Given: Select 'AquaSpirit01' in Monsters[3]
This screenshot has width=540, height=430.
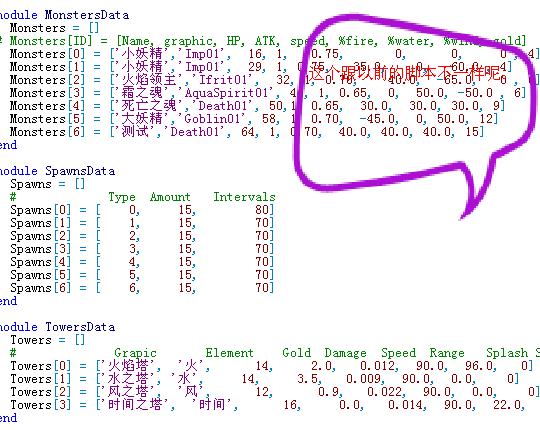Looking at the screenshot, I should point(226,93).
